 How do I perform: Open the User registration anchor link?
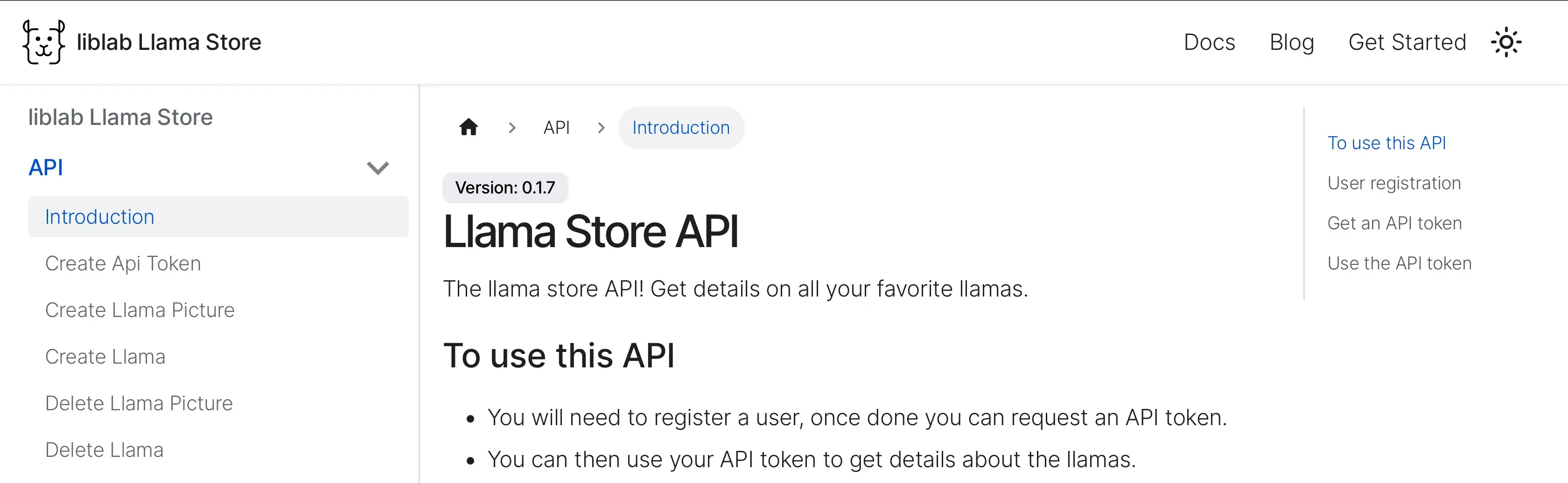coord(1394,182)
